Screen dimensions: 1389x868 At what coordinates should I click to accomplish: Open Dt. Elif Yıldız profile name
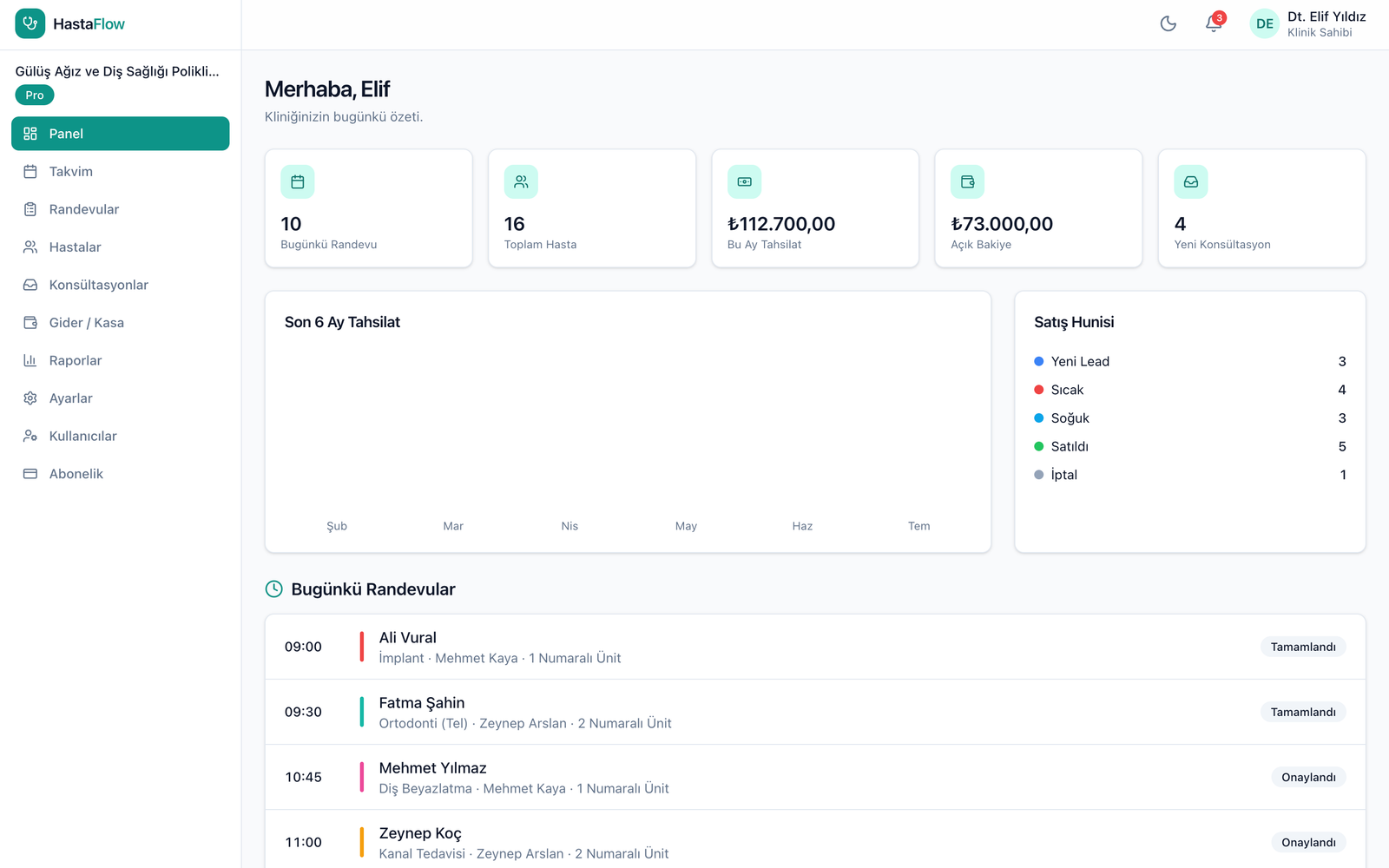pyautogui.click(x=1326, y=16)
